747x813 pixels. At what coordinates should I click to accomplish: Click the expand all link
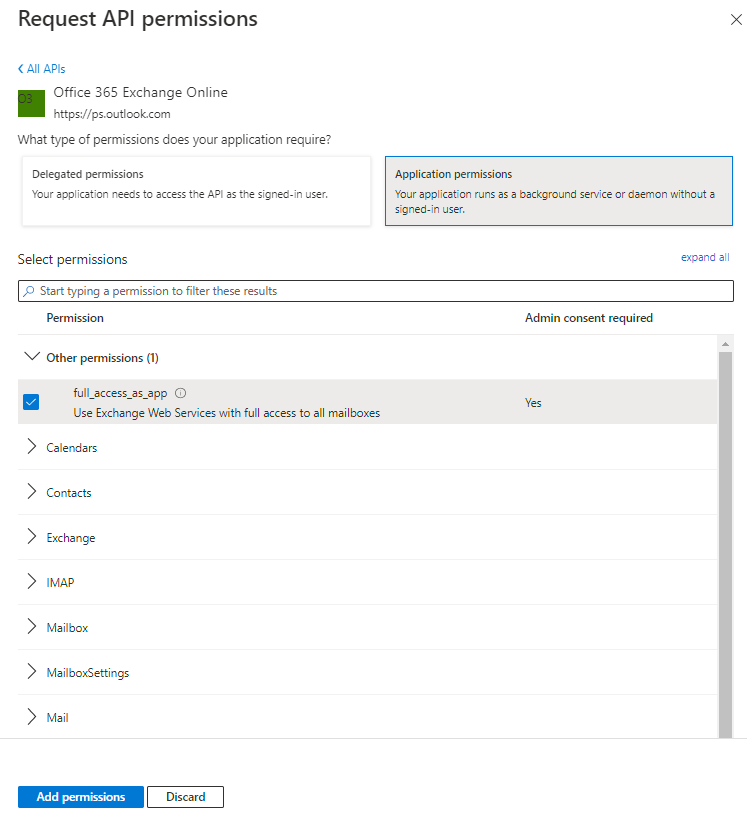(x=705, y=257)
